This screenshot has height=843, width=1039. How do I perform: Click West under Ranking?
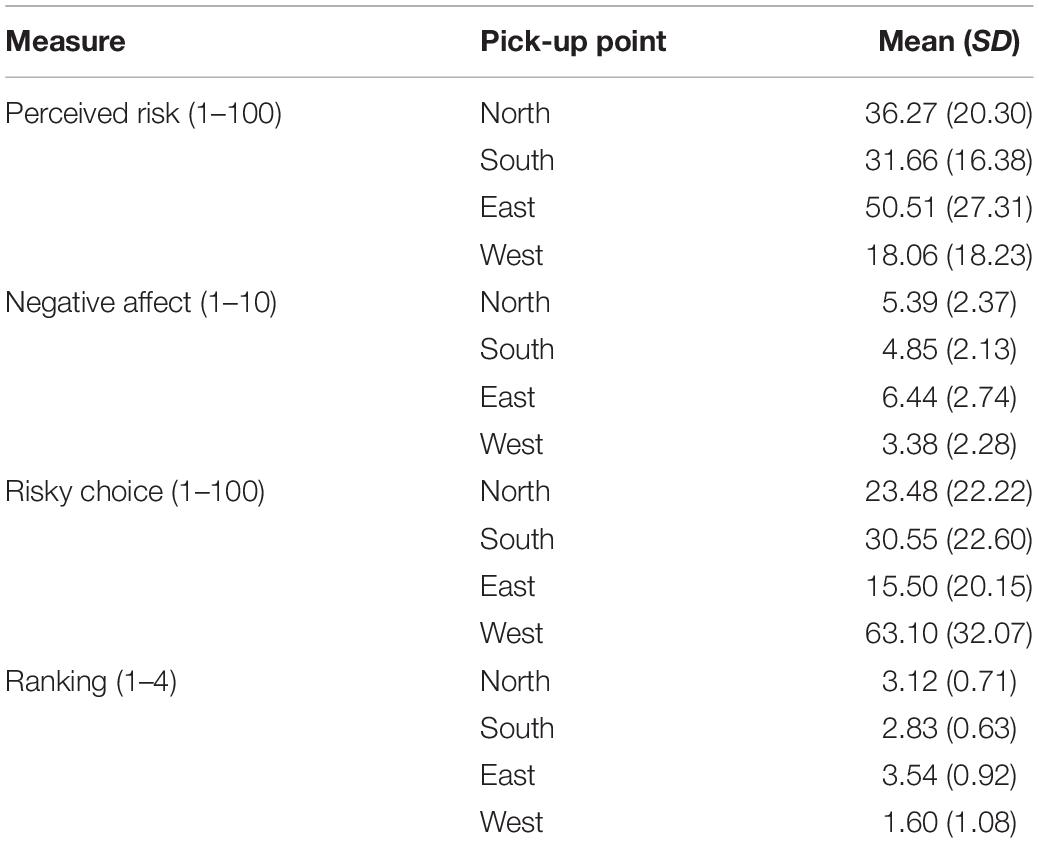[x=512, y=822]
